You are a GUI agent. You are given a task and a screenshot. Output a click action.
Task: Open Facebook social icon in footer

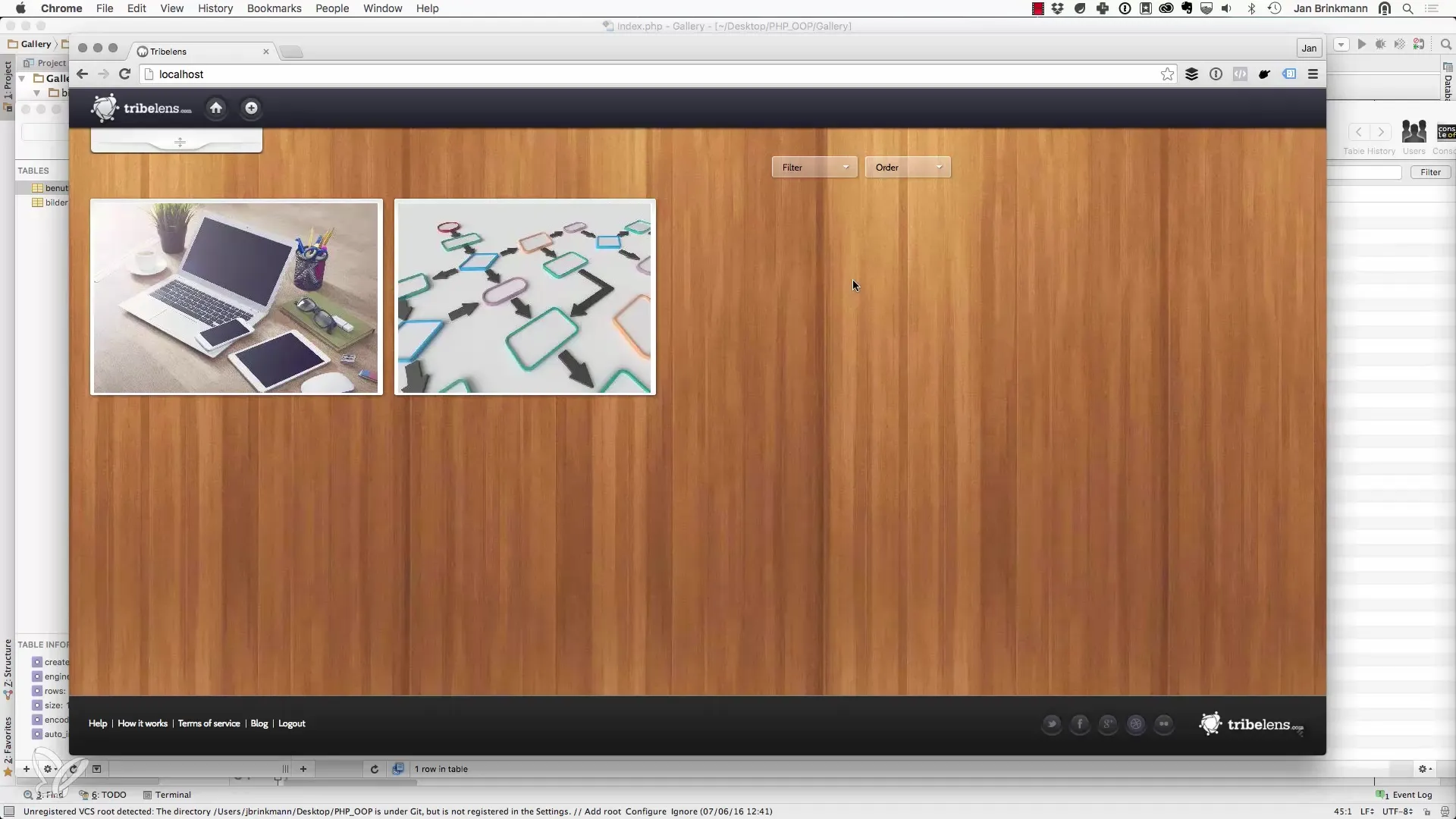[x=1080, y=724]
